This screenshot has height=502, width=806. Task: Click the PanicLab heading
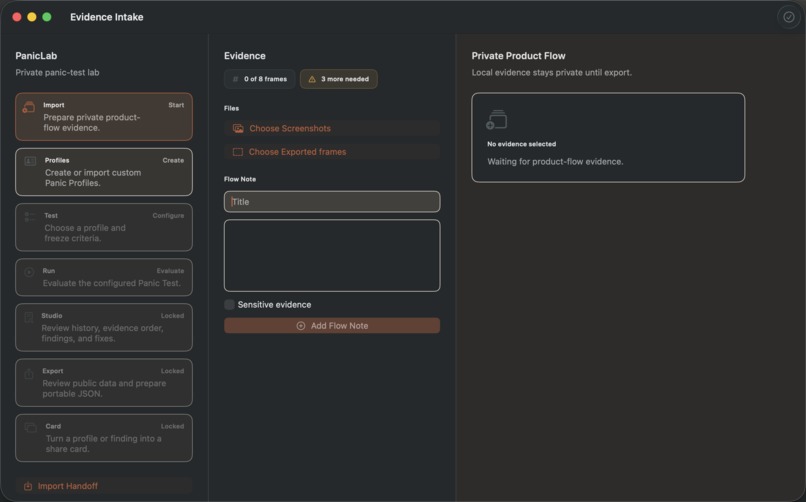(x=36, y=55)
